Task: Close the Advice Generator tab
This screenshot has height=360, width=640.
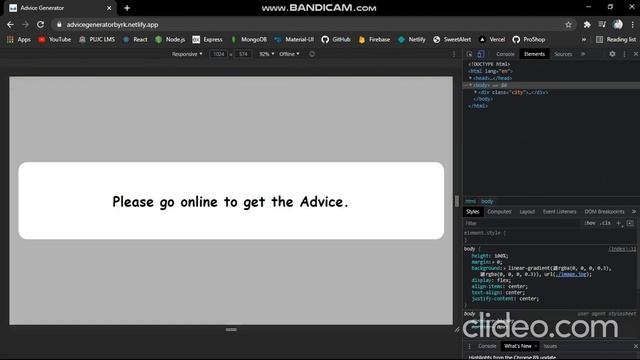Action: 109,8
